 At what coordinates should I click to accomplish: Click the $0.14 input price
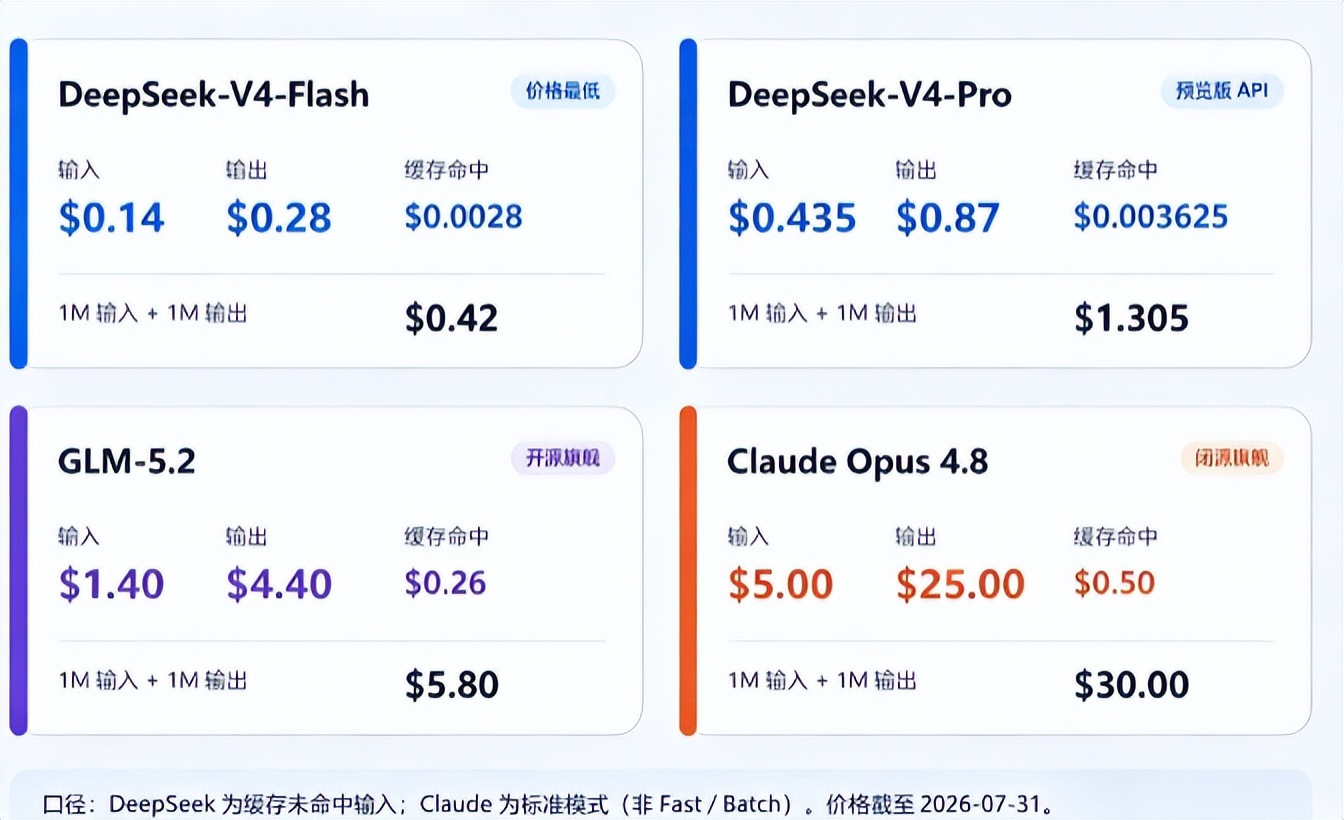(111, 217)
